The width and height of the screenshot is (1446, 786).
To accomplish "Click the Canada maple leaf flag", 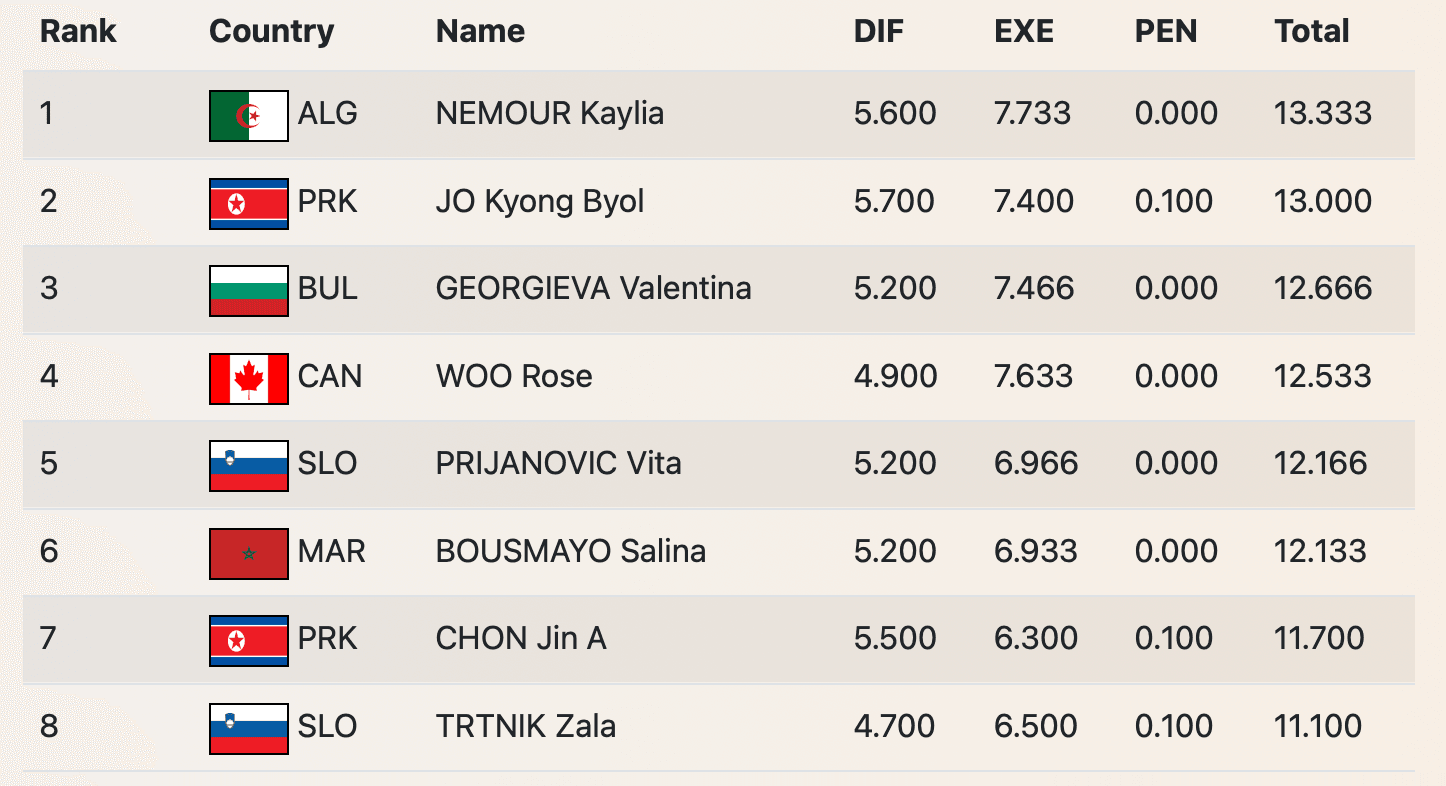I will (249, 378).
